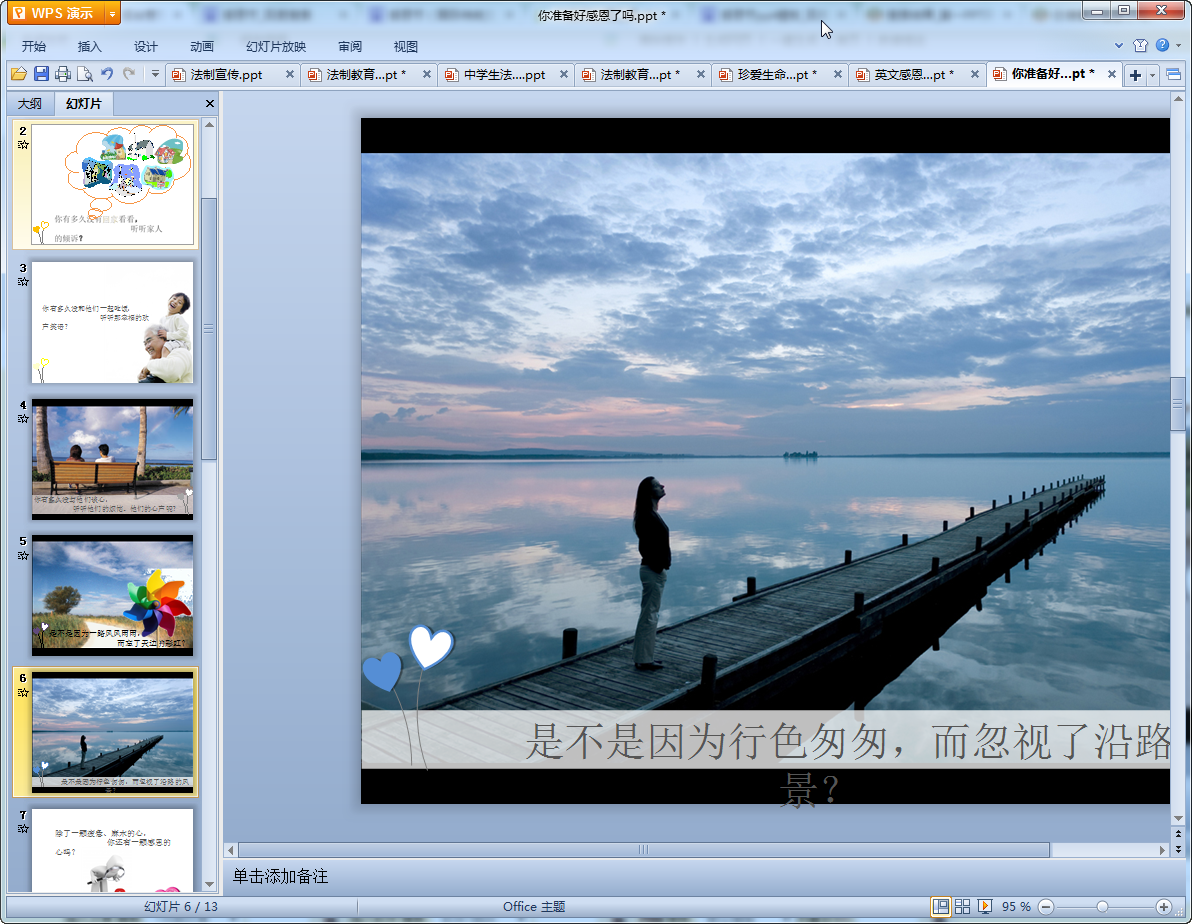
Task: Click the Print icon in quick toolbar
Action: (63, 74)
